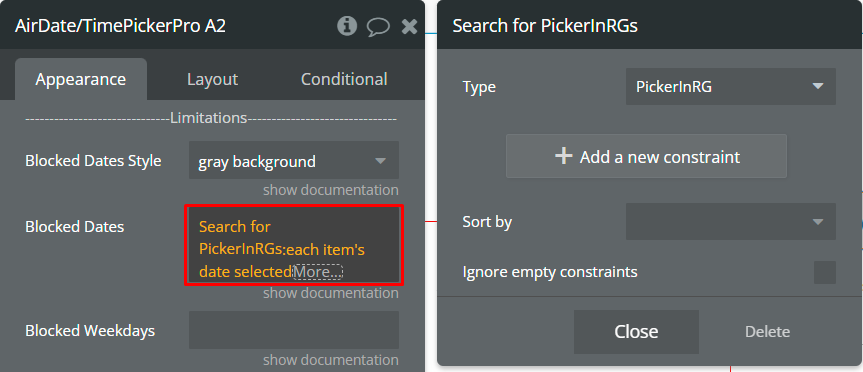Switch to the Conditional tab
Image resolution: width=863 pixels, height=372 pixels.
344,79
